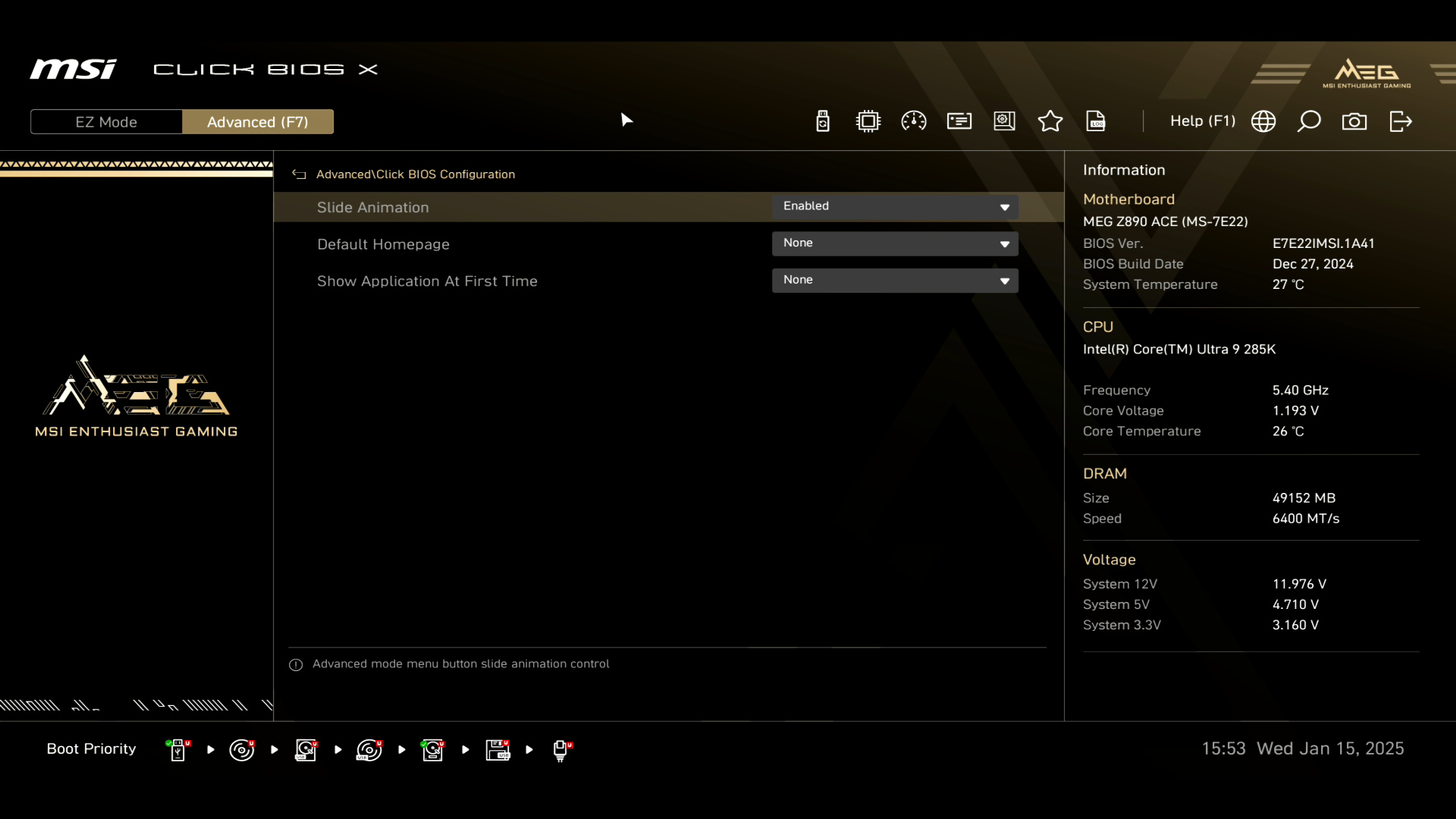Click the back arrow beside breadcrumb path

pyautogui.click(x=299, y=174)
